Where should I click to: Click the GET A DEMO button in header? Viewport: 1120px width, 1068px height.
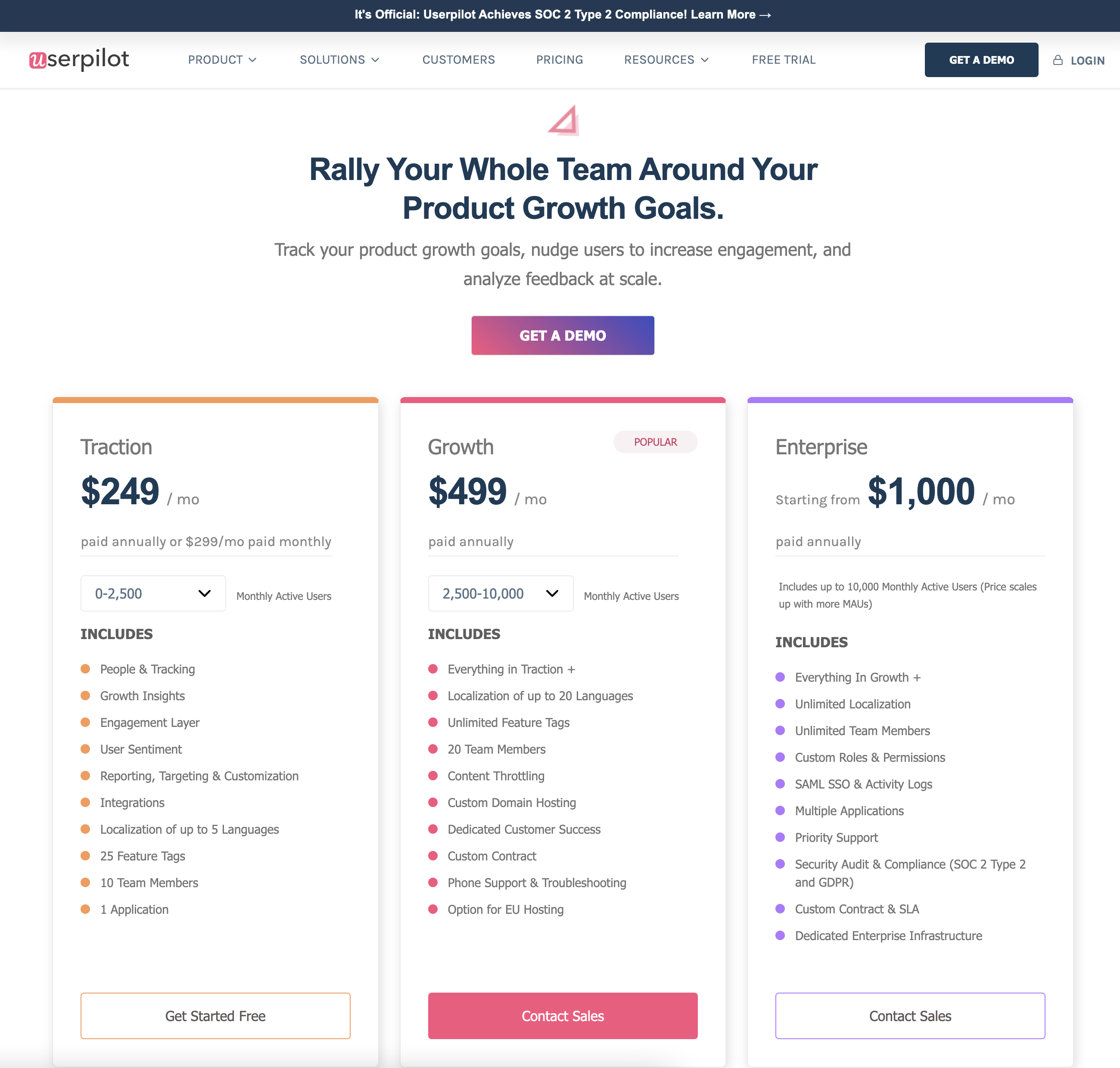tap(980, 59)
